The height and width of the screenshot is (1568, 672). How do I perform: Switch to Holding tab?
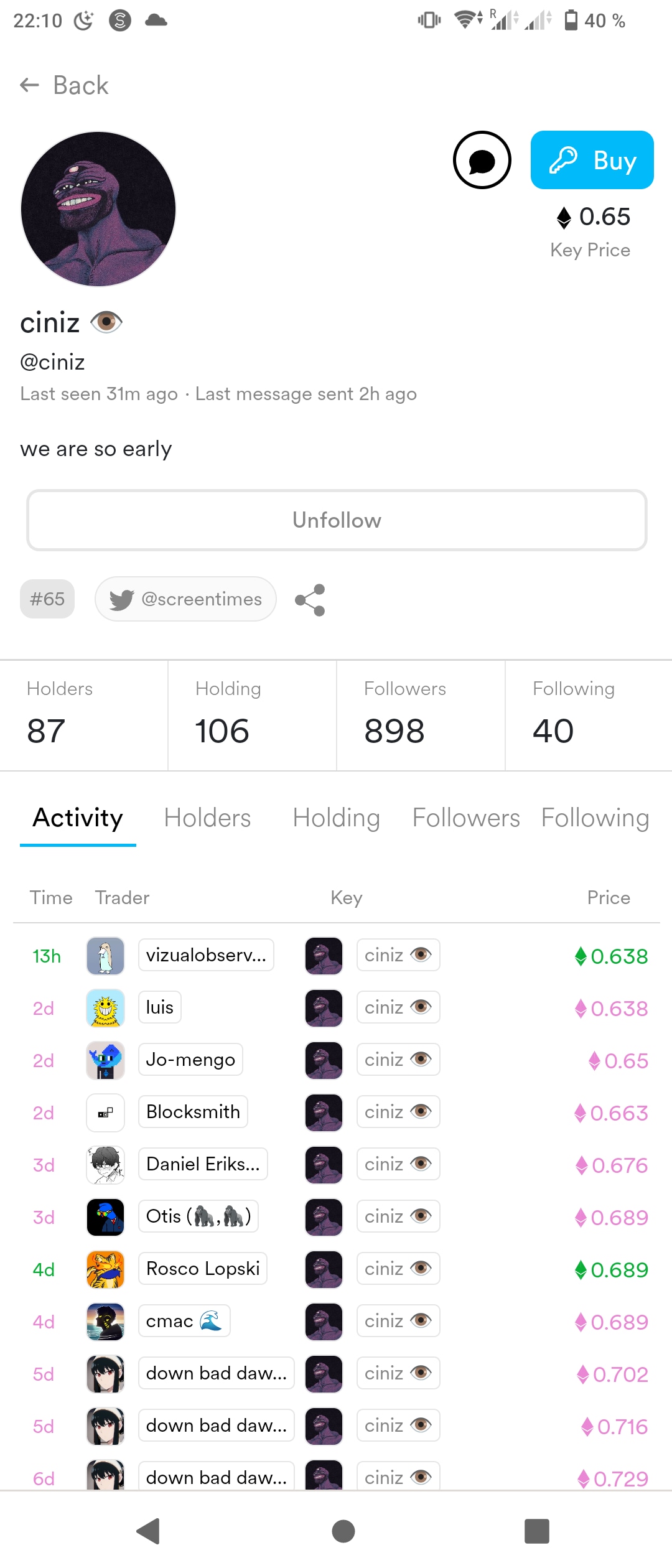point(336,818)
